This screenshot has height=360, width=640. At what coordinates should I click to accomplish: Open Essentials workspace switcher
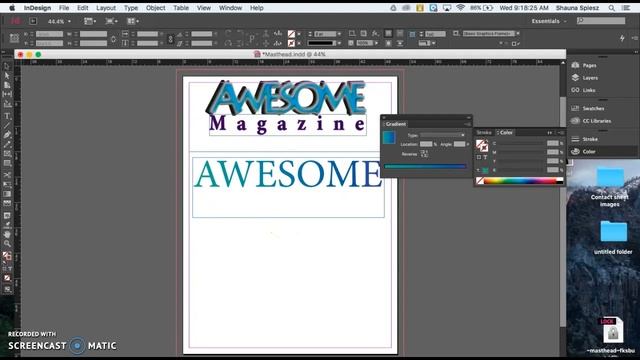click(x=549, y=21)
